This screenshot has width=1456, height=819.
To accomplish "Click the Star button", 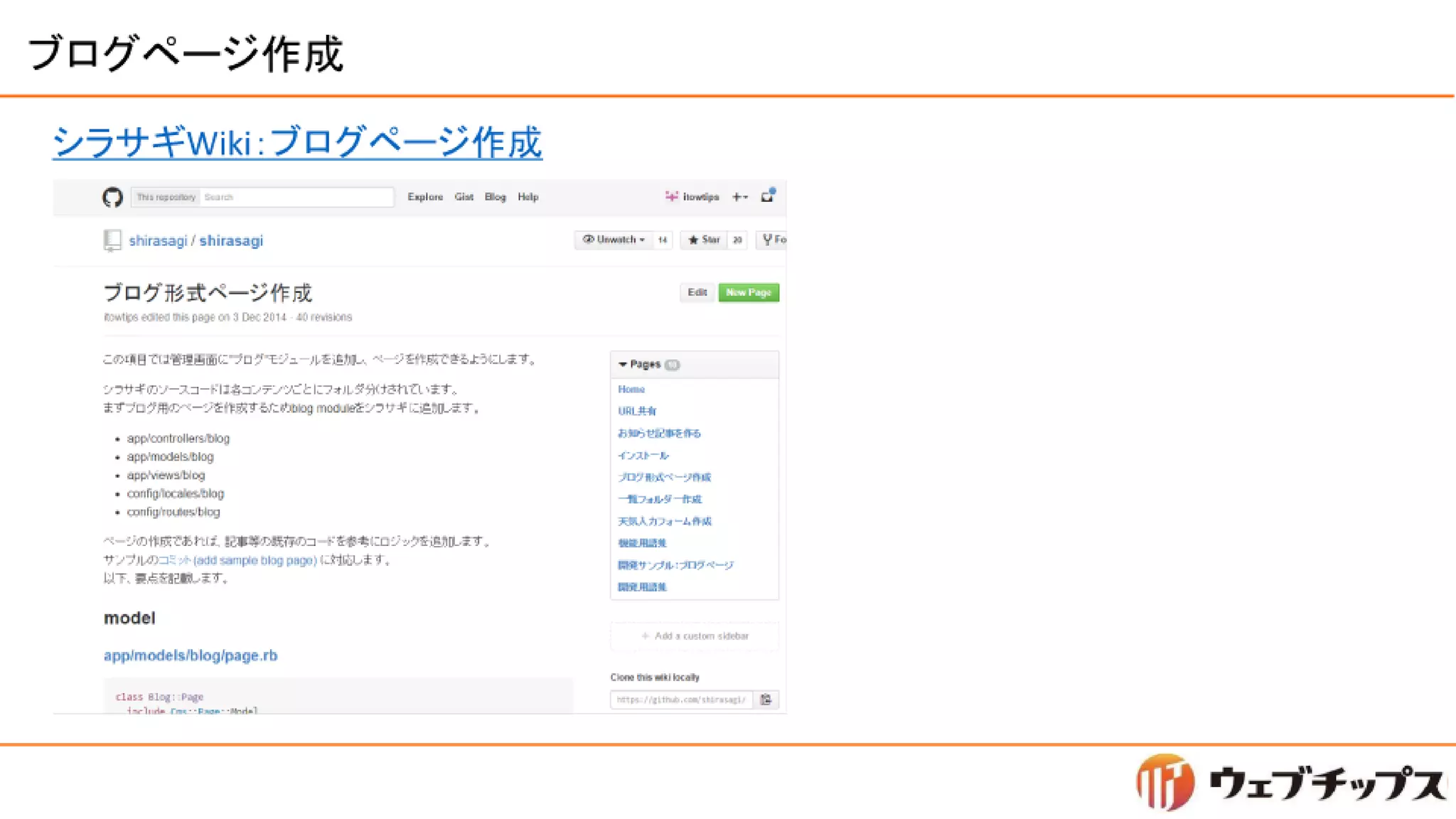I will [x=704, y=240].
